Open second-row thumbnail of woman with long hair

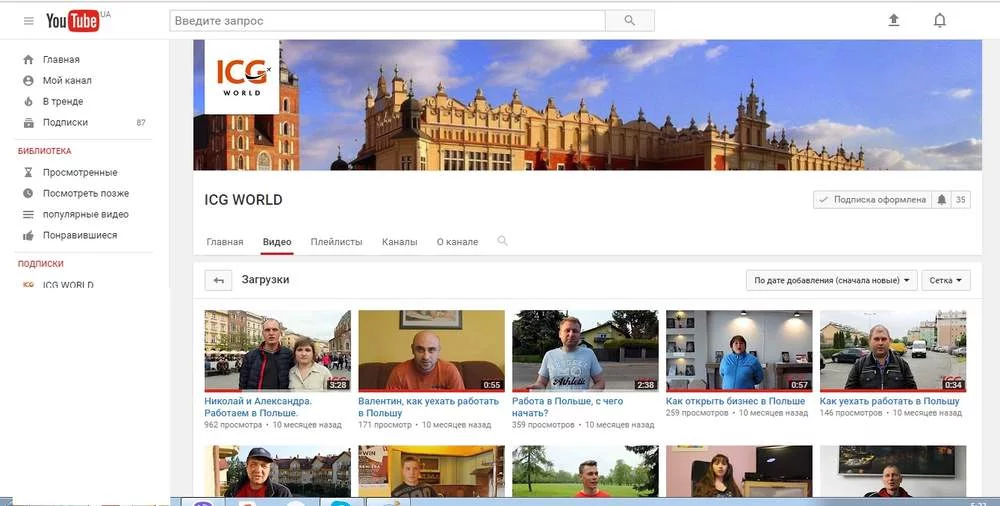tap(739, 471)
